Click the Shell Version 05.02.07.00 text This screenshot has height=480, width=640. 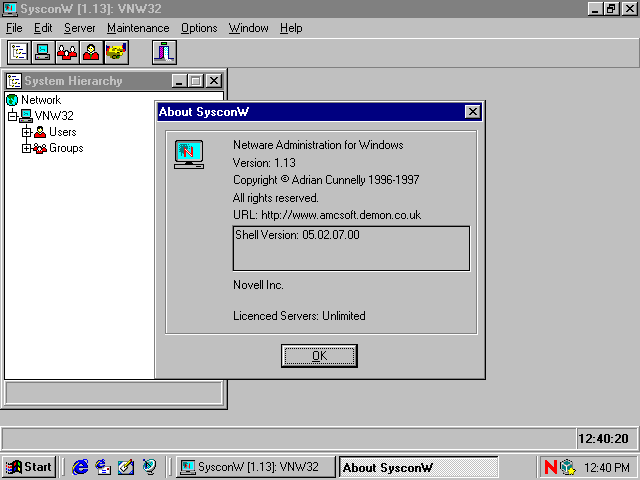pyautogui.click(x=297, y=235)
